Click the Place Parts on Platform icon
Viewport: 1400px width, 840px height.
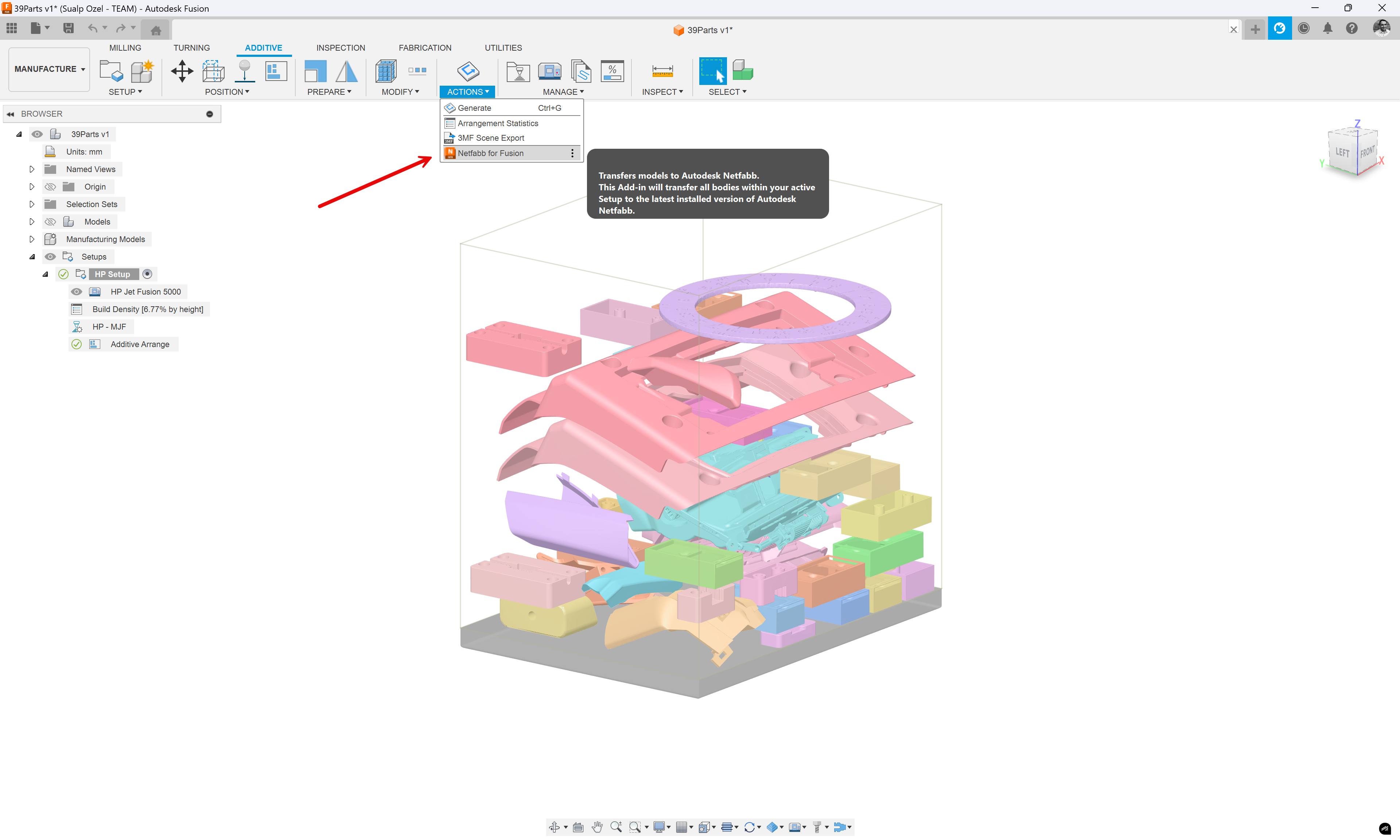click(x=245, y=71)
